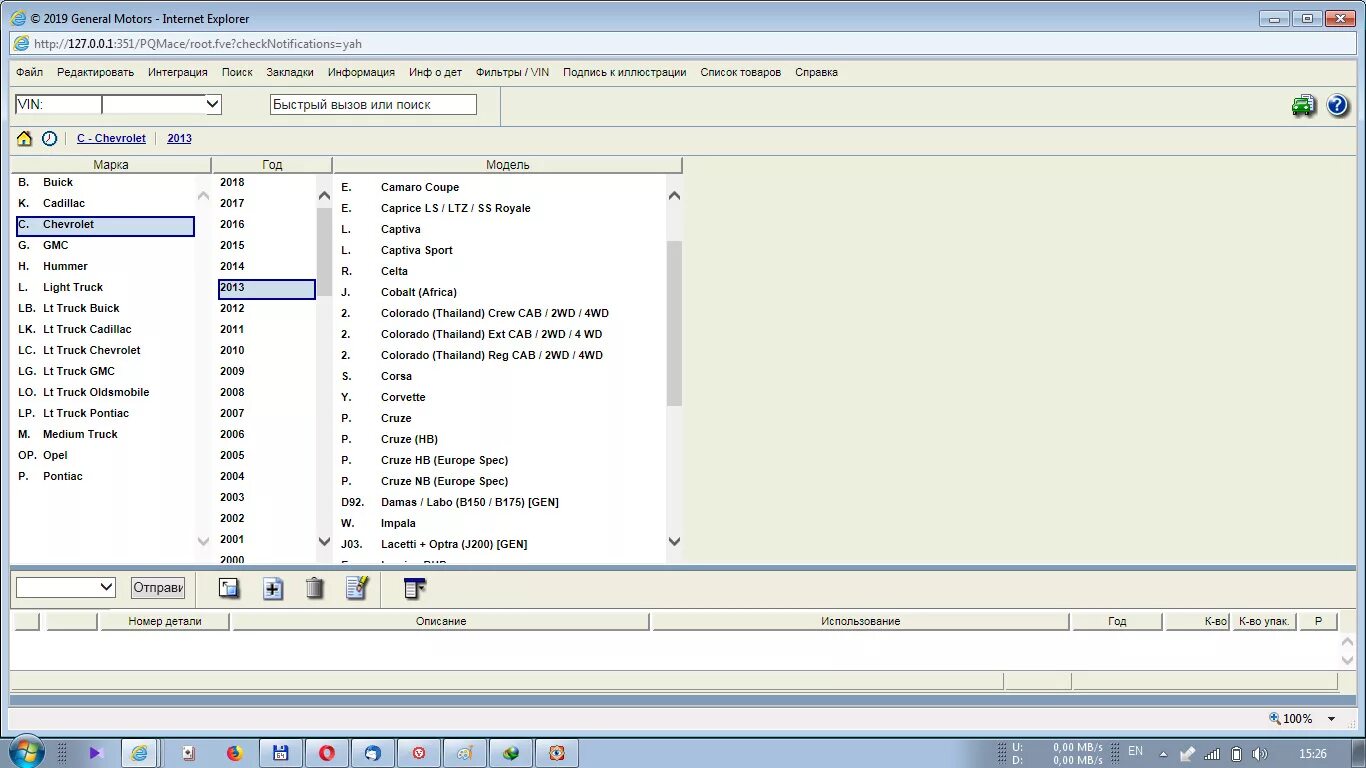Click the new list window icon in parts toolbar
The width and height of the screenshot is (1366, 768).
click(229, 588)
